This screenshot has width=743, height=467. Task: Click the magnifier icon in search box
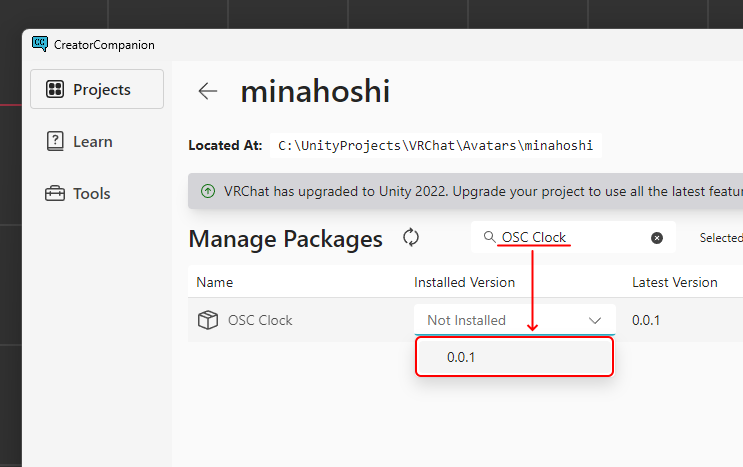click(x=489, y=238)
